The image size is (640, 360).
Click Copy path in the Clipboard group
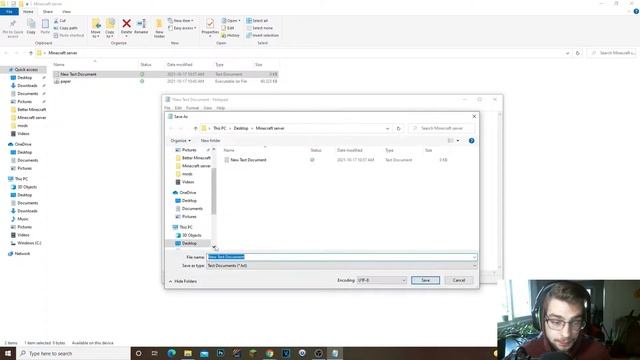pos(65,28)
